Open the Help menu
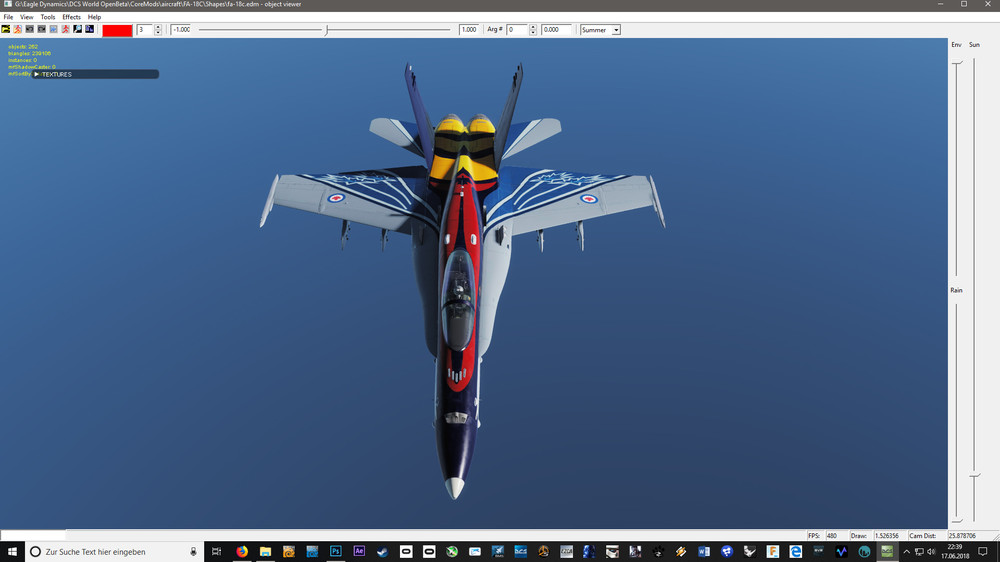 point(94,17)
